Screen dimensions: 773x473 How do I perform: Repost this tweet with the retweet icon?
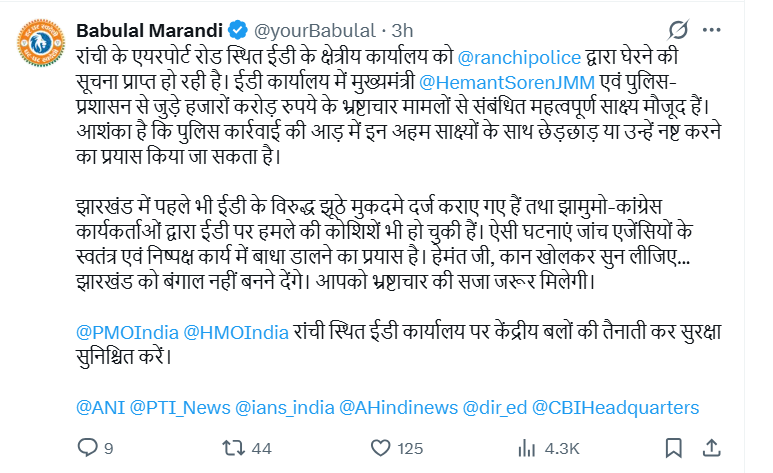click(x=232, y=446)
